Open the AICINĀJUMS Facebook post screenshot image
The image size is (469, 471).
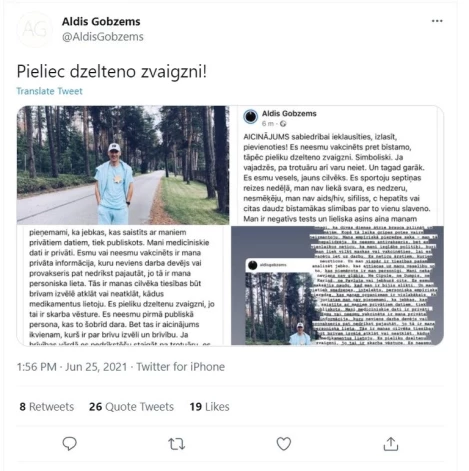(337, 165)
